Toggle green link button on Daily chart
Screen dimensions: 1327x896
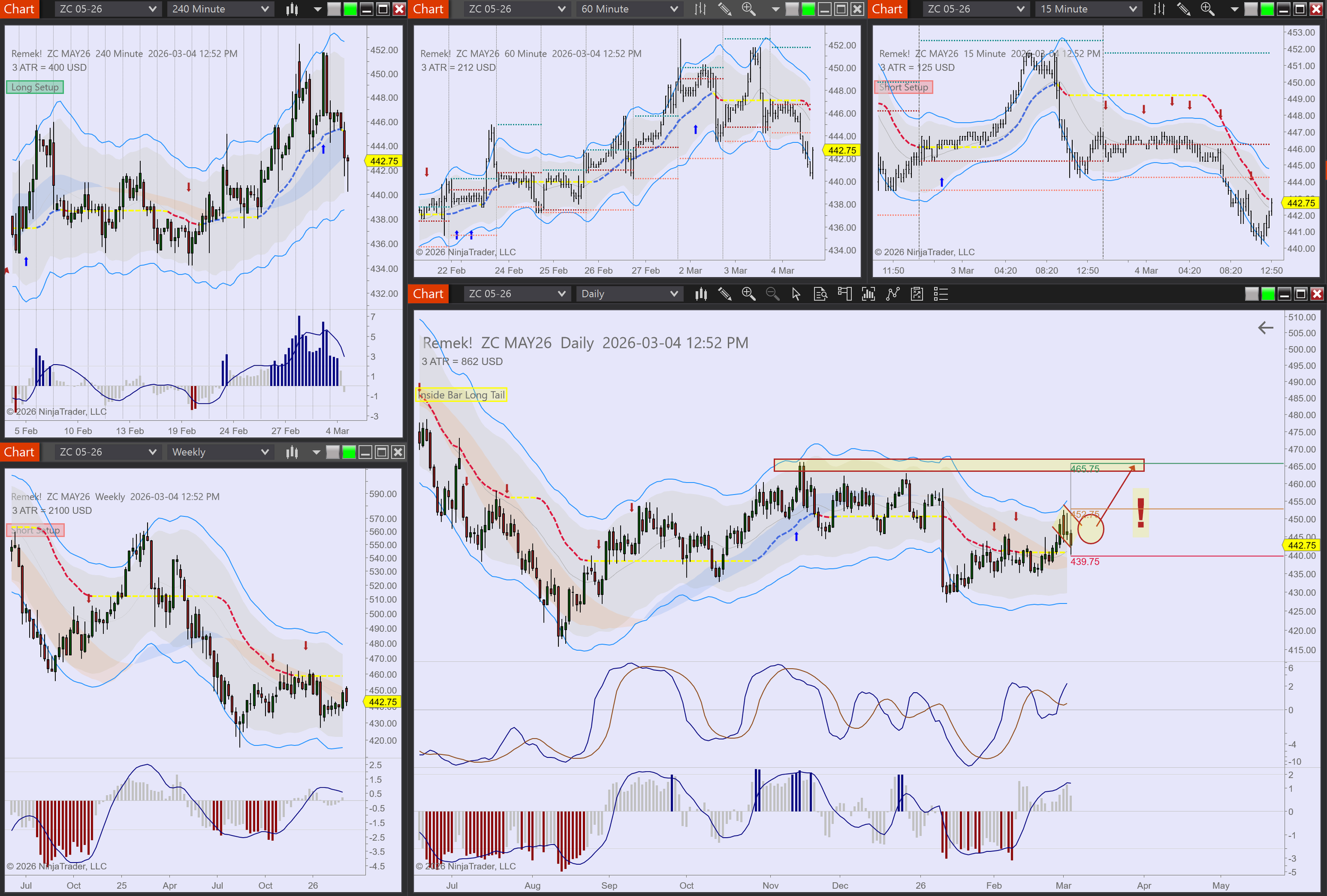tap(1268, 294)
